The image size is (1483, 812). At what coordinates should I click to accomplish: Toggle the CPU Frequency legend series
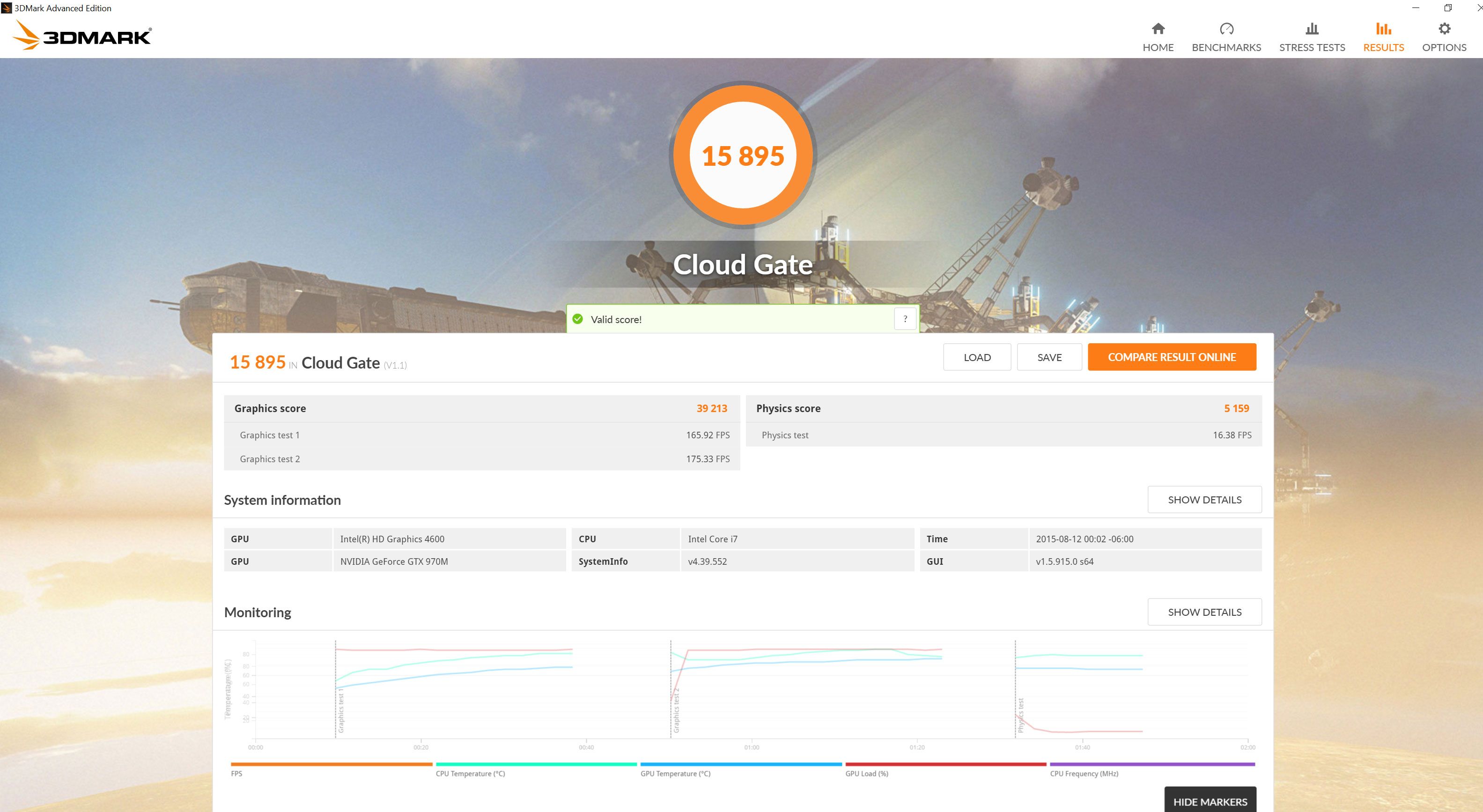click(x=1152, y=769)
